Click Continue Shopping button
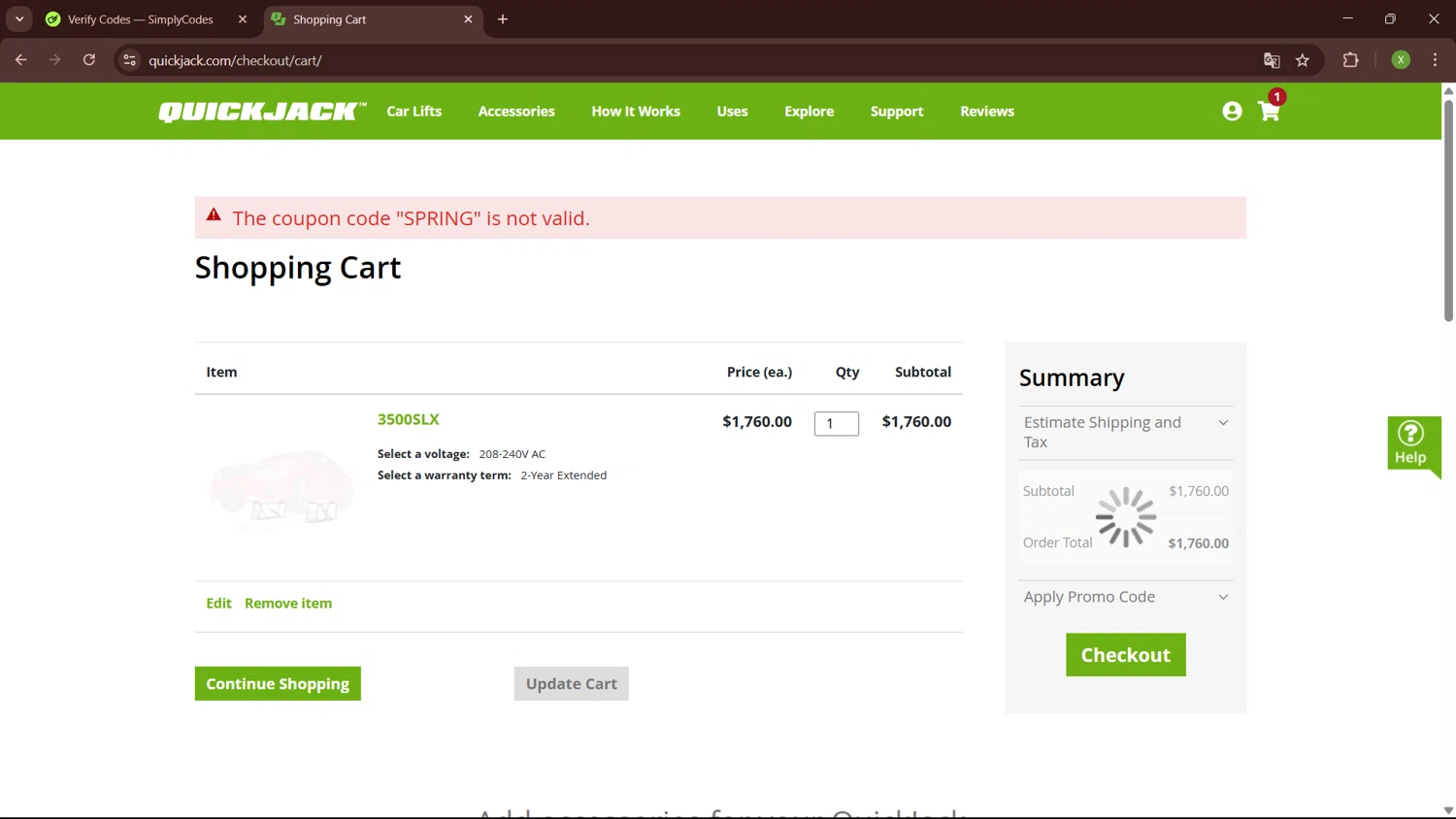Image resolution: width=1456 pixels, height=819 pixels. pyautogui.click(x=278, y=683)
